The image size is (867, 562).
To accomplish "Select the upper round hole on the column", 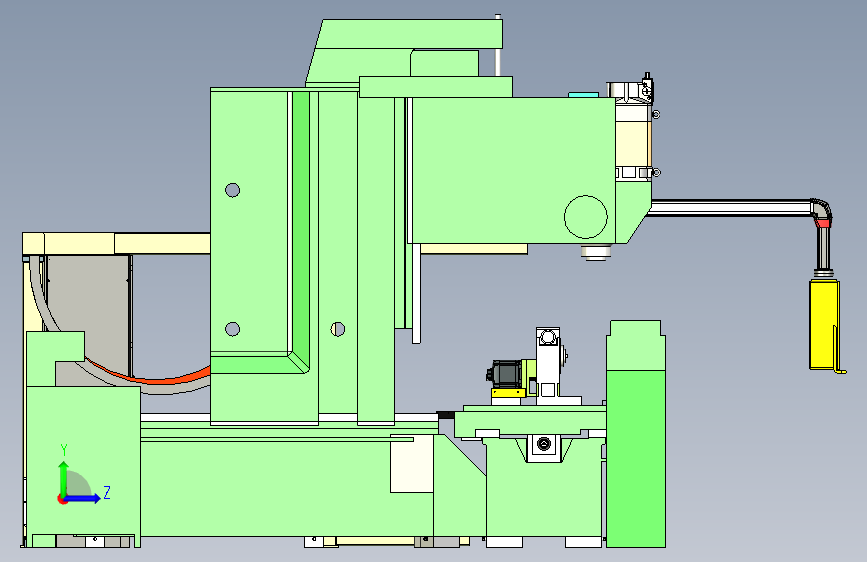I will (x=232, y=190).
